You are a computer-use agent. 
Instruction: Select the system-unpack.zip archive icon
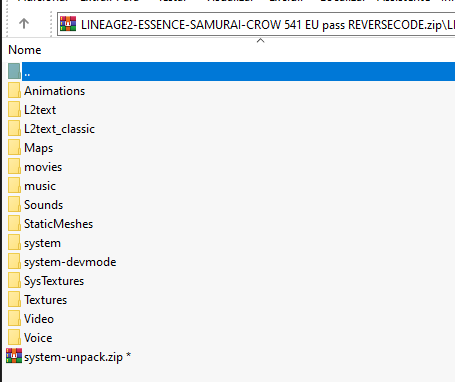point(14,356)
